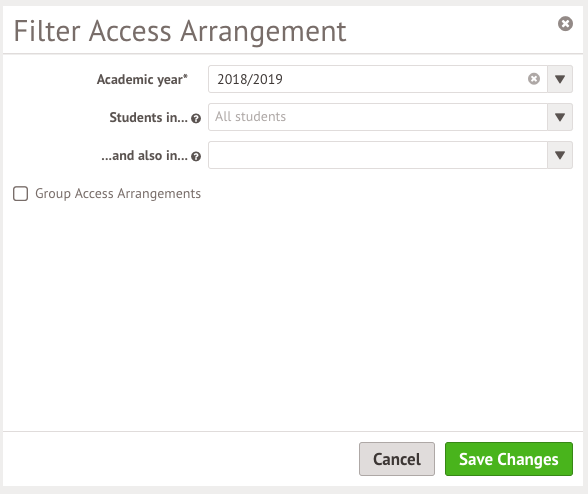The width and height of the screenshot is (588, 494).
Task: Select the 2018/2019 text in the field
Action: tap(250, 79)
